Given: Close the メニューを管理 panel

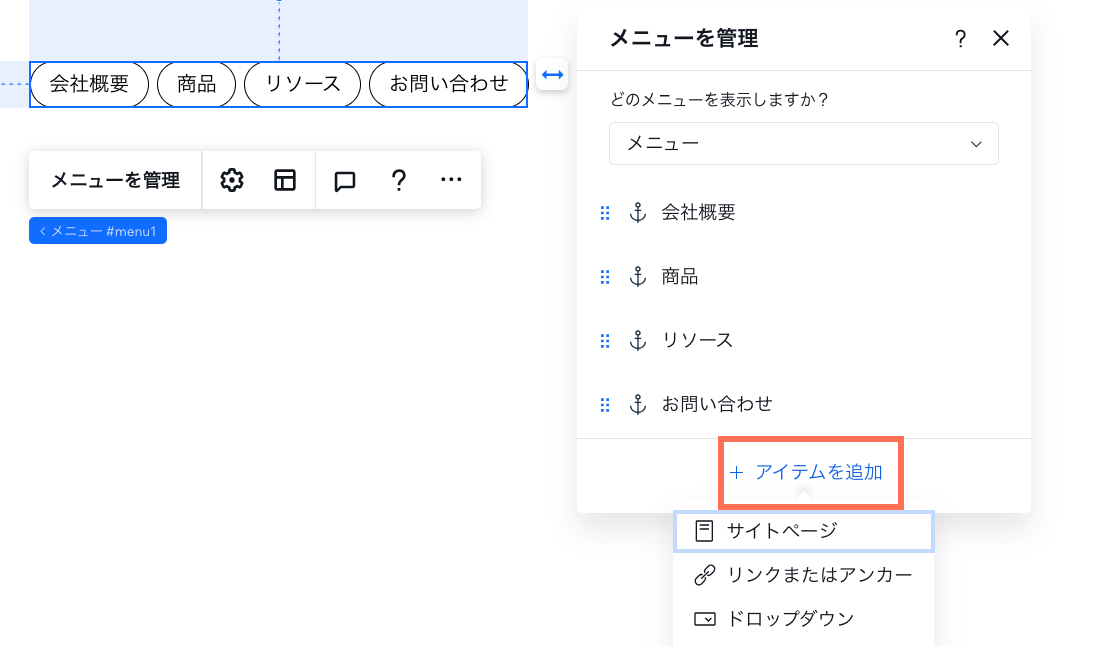Looking at the screenshot, I should click(x=1001, y=39).
